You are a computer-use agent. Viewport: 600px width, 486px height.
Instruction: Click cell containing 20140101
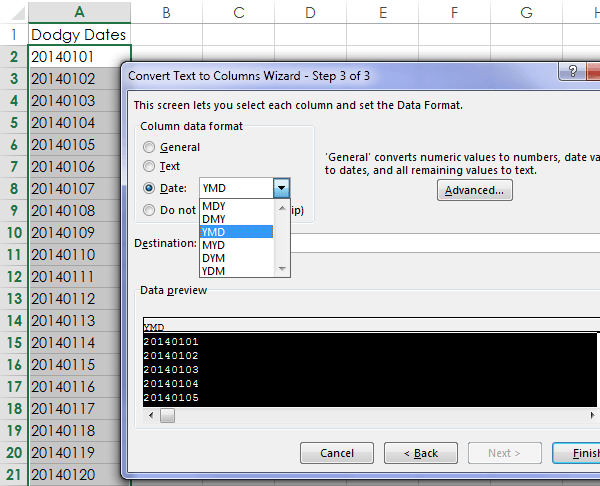(80, 57)
